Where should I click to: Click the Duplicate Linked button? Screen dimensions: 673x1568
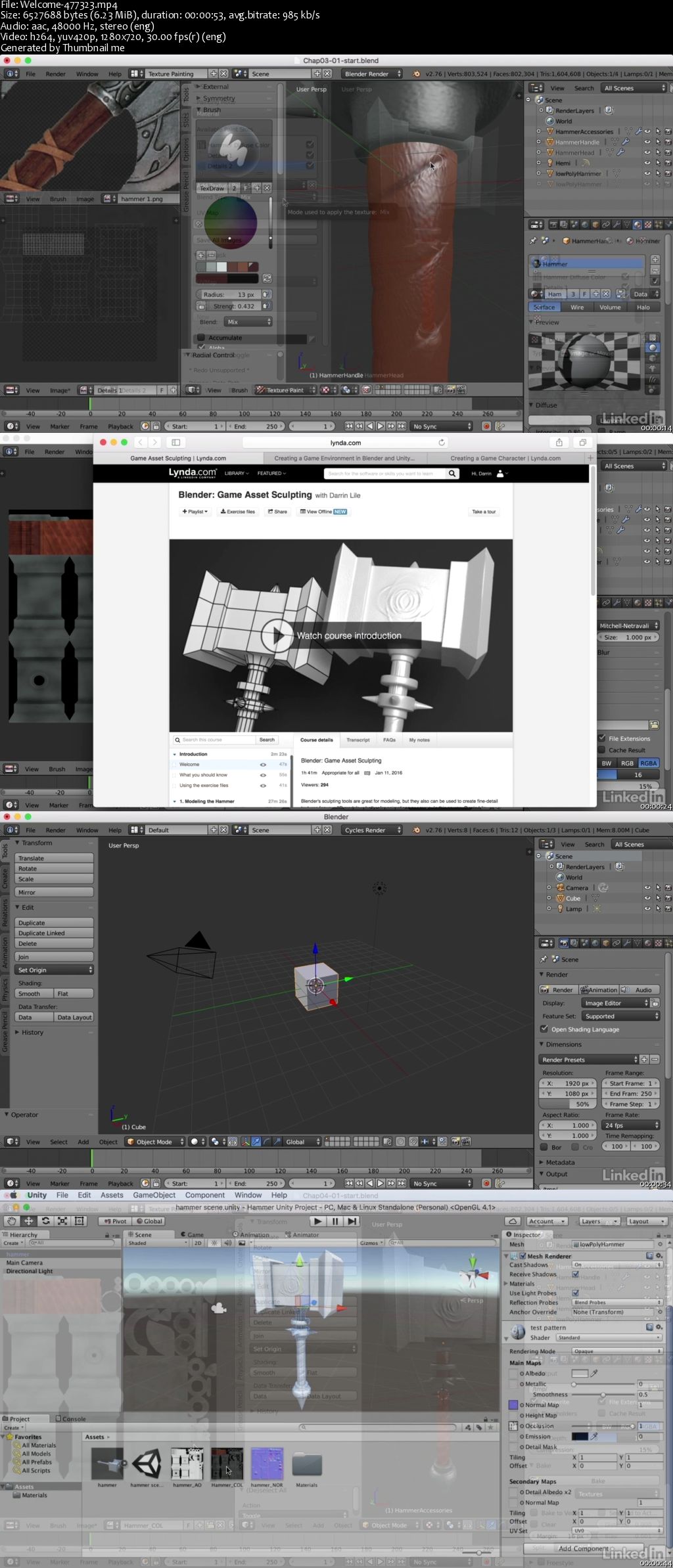55,933
